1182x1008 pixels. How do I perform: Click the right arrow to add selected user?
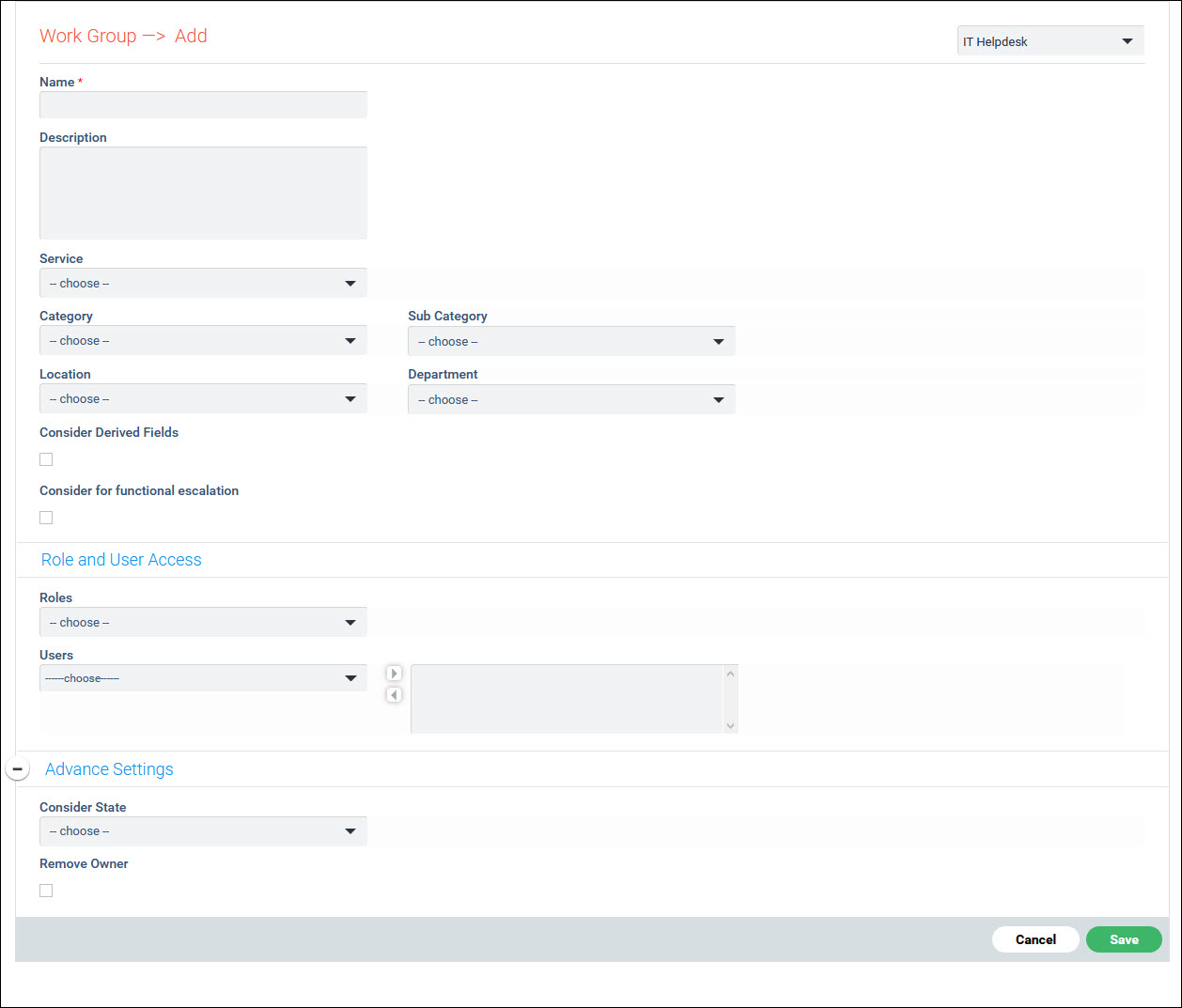[x=394, y=673]
